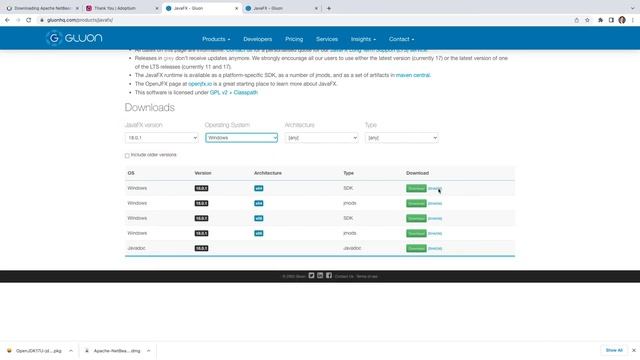Open Gluon Twitter icon in footer
This screenshot has width=640, height=360.
(x=311, y=276)
